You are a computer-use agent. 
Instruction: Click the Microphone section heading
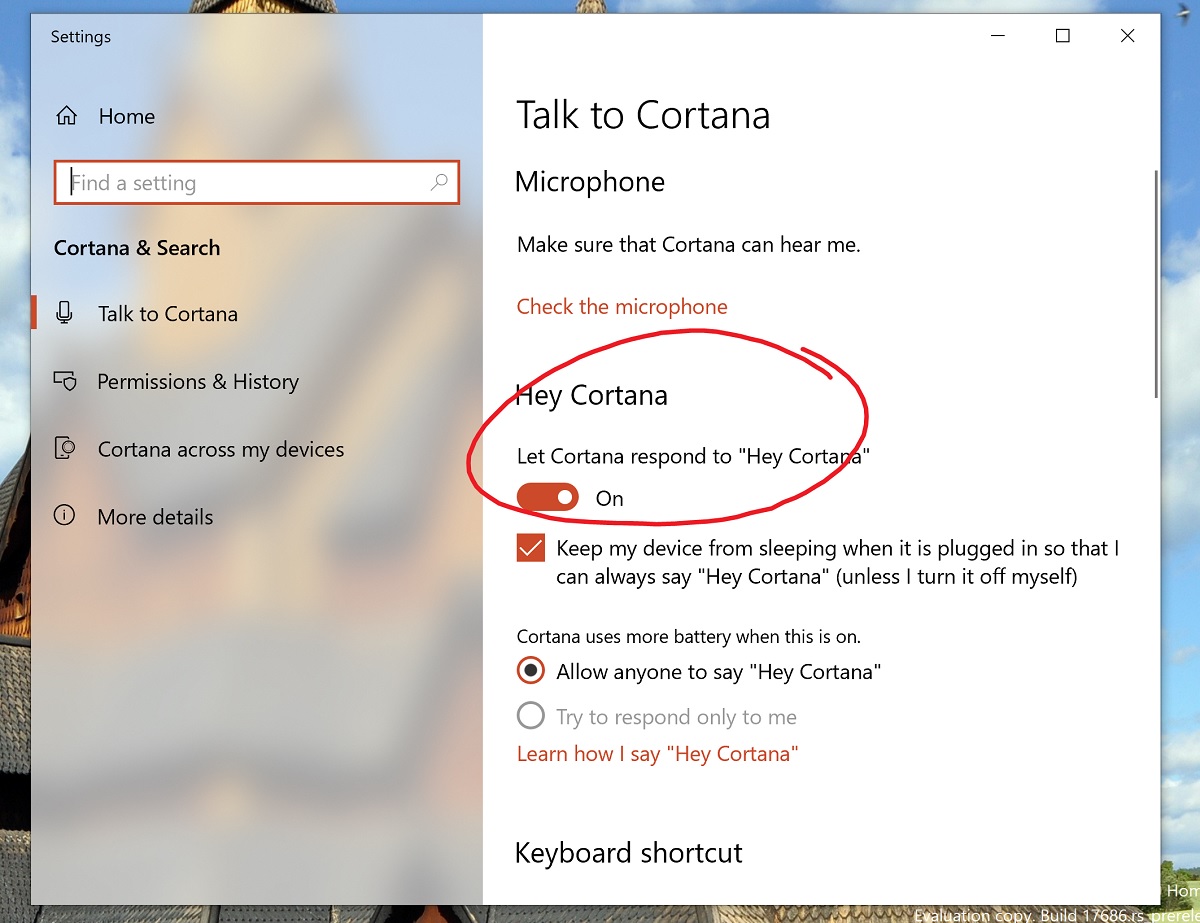[590, 182]
